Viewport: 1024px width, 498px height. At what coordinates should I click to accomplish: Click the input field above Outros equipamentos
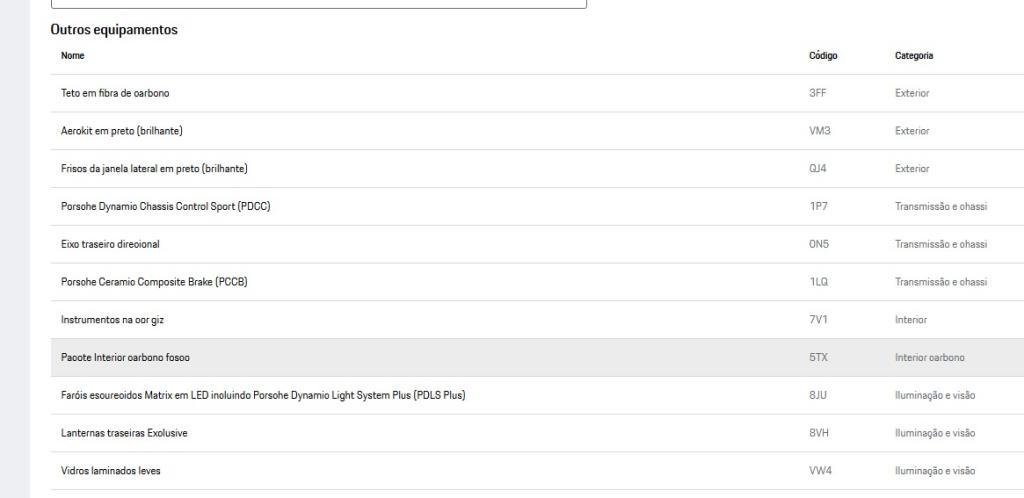[318, 4]
